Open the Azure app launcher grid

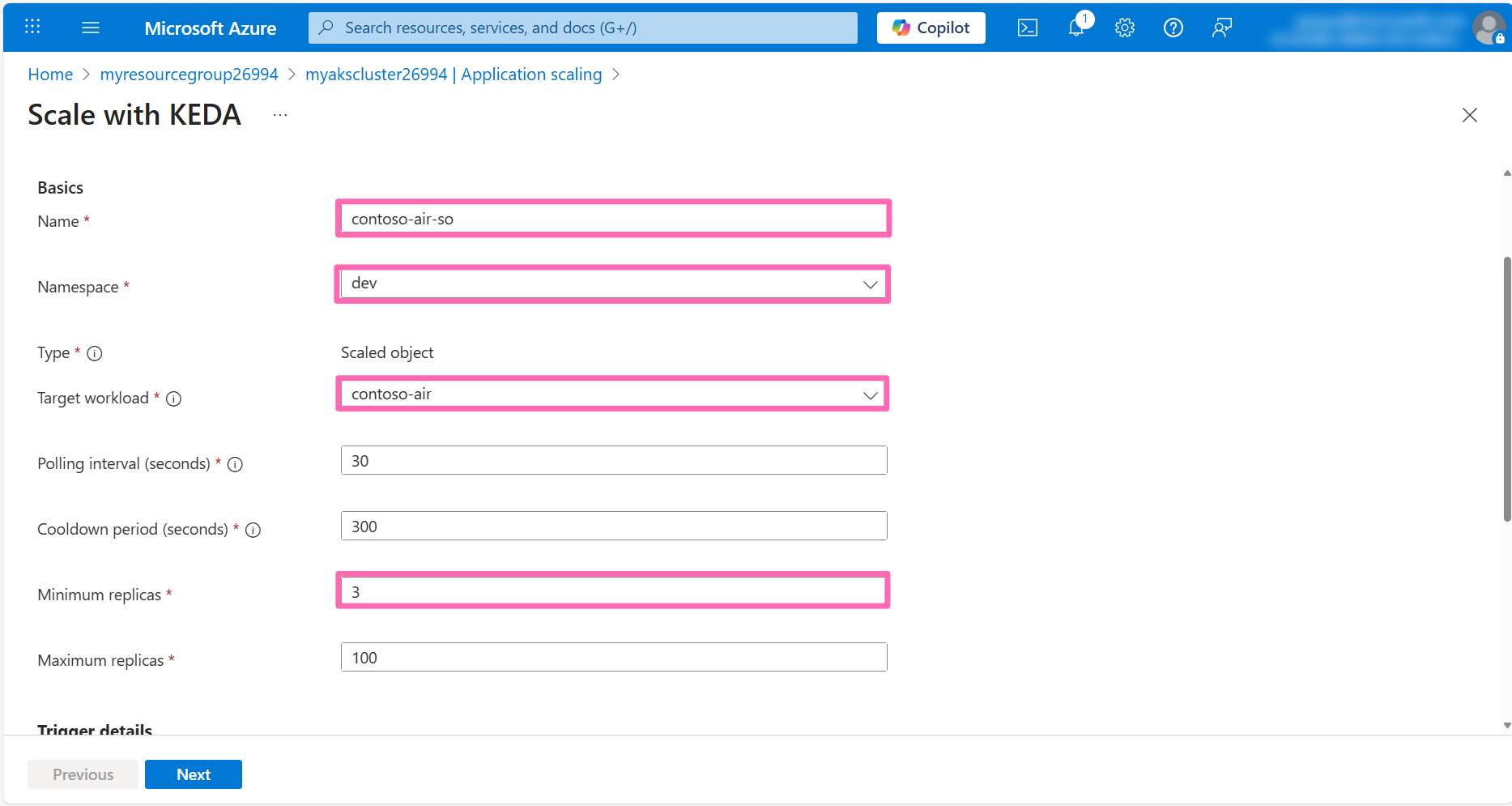tap(32, 27)
